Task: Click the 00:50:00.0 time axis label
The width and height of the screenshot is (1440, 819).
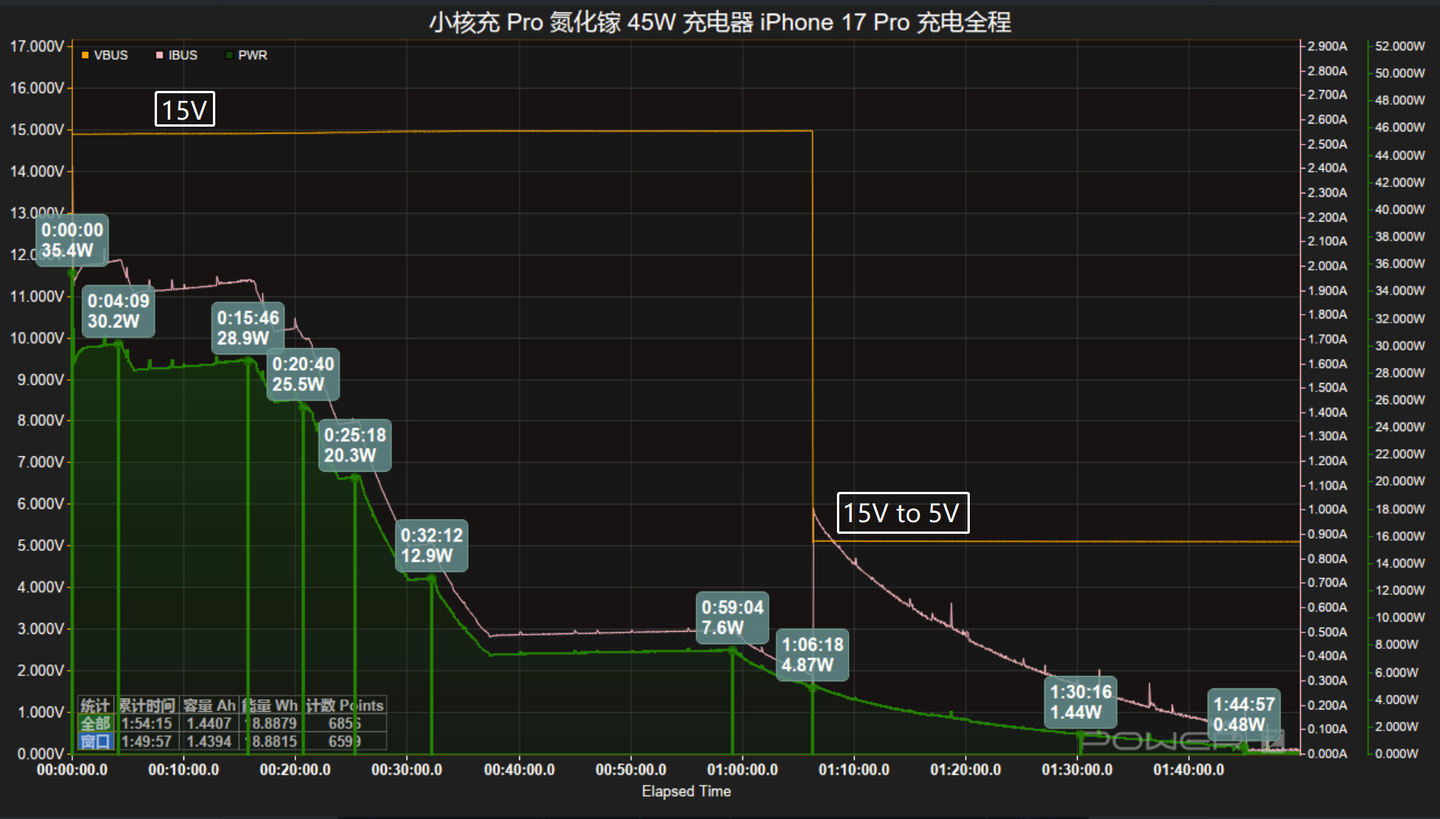Action: (x=631, y=770)
